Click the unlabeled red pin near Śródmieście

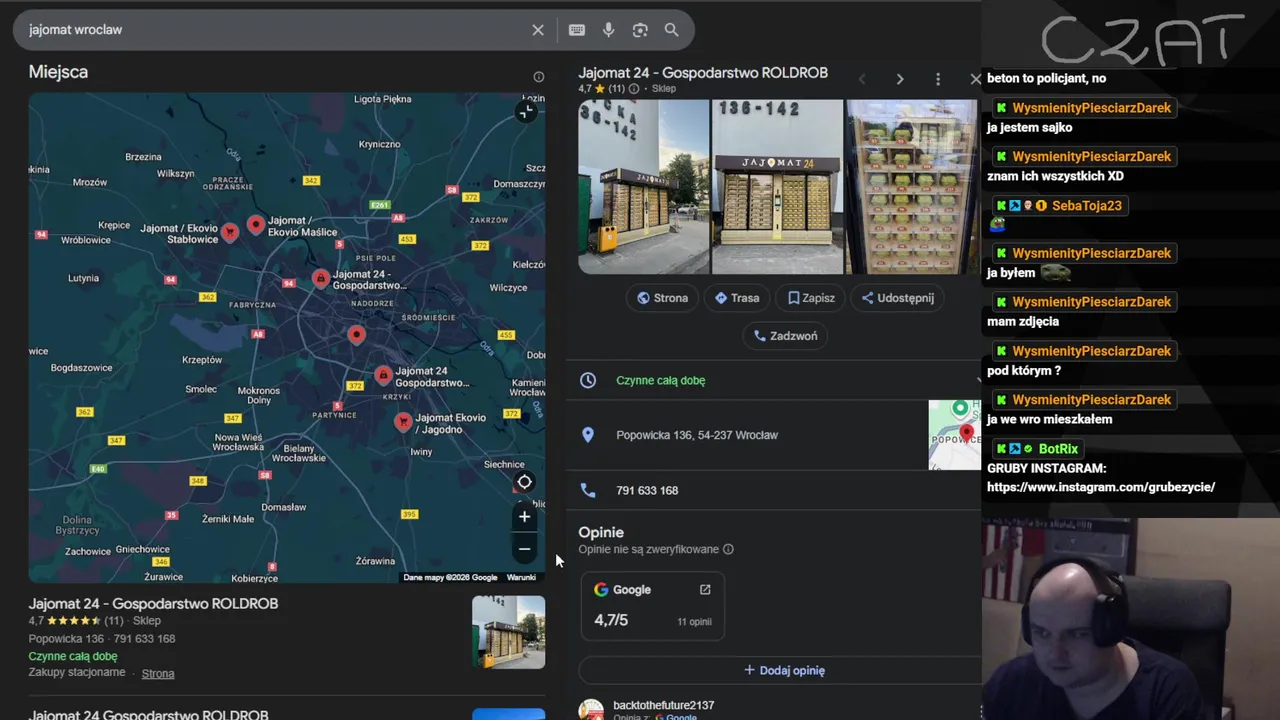[x=357, y=335]
